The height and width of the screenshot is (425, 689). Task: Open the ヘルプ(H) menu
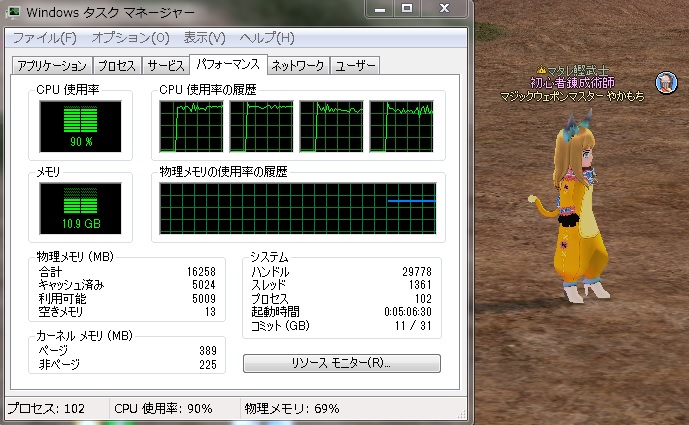click(267, 38)
